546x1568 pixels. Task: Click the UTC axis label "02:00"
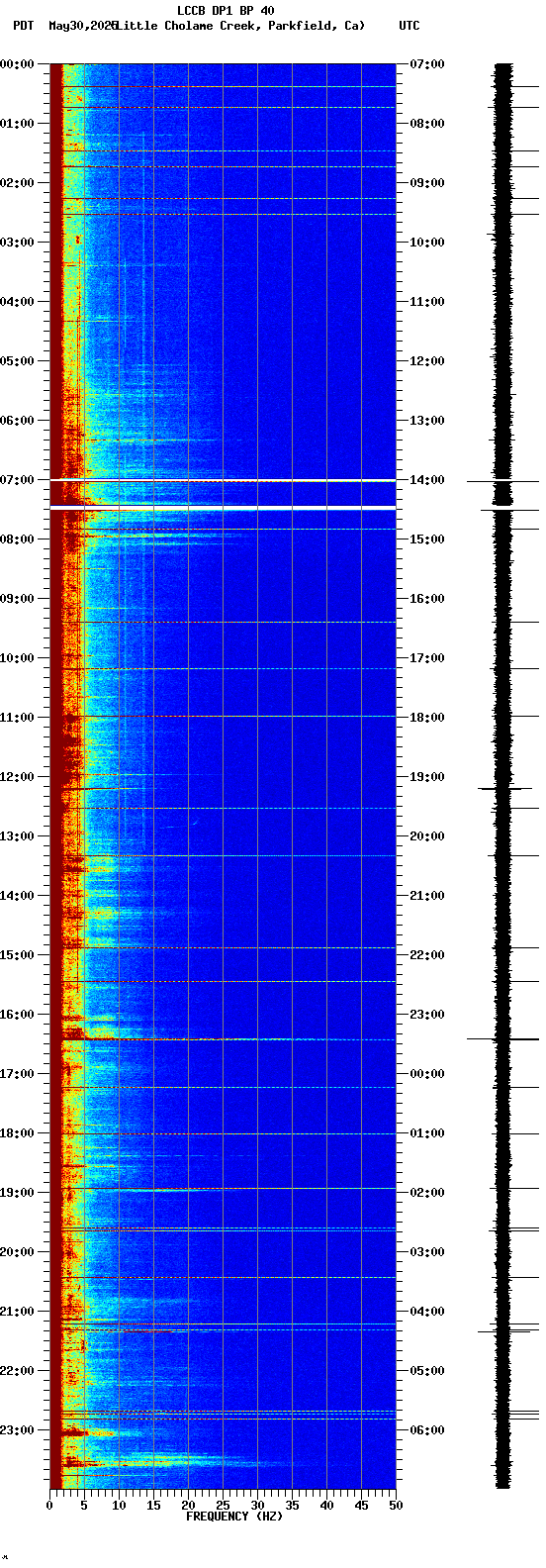tap(427, 1193)
